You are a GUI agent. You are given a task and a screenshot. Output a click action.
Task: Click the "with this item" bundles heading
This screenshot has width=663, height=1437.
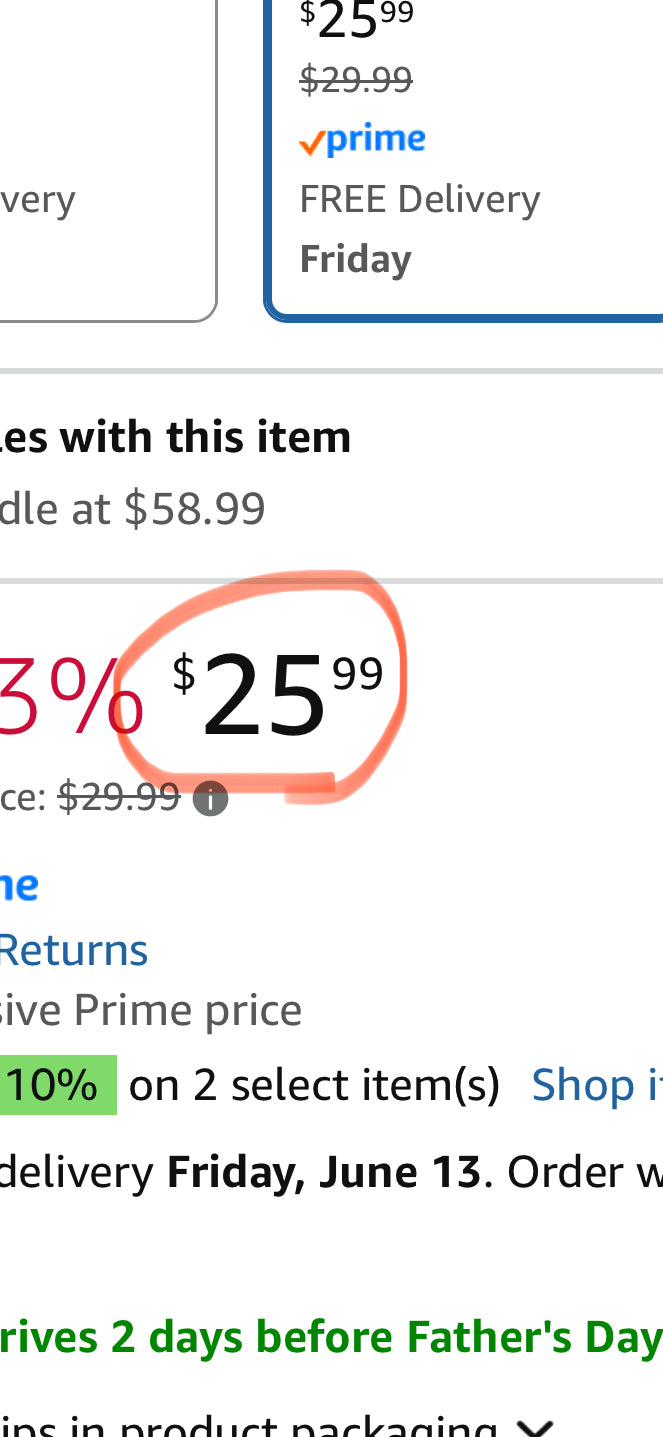click(x=175, y=437)
